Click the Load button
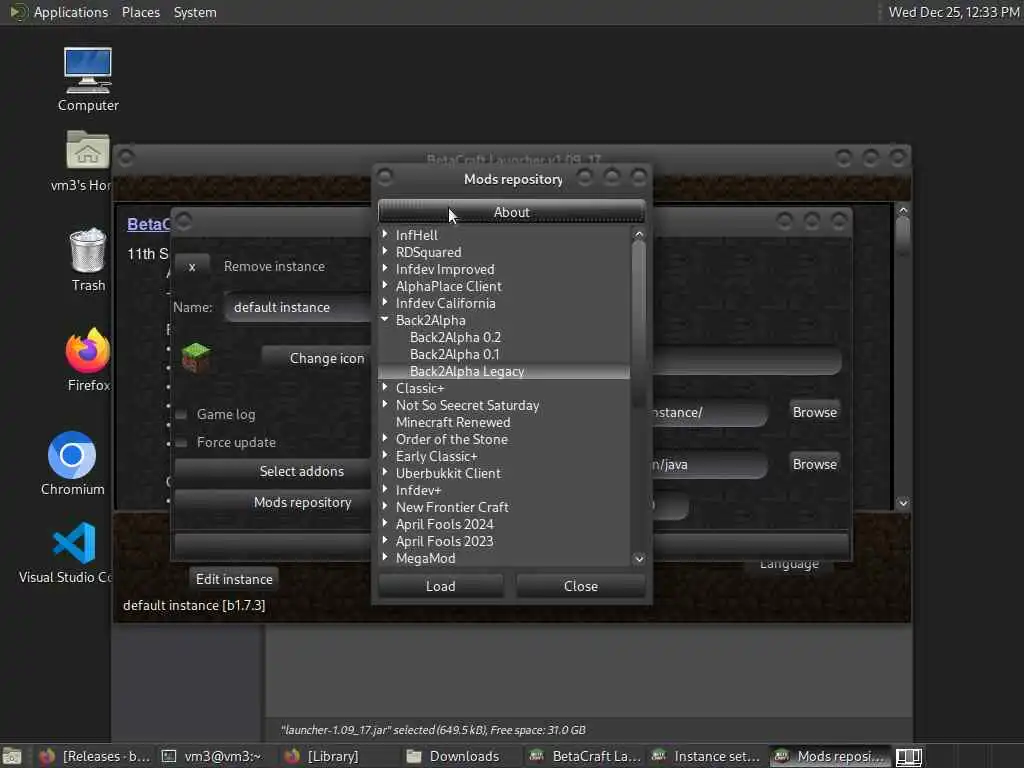 pos(441,586)
